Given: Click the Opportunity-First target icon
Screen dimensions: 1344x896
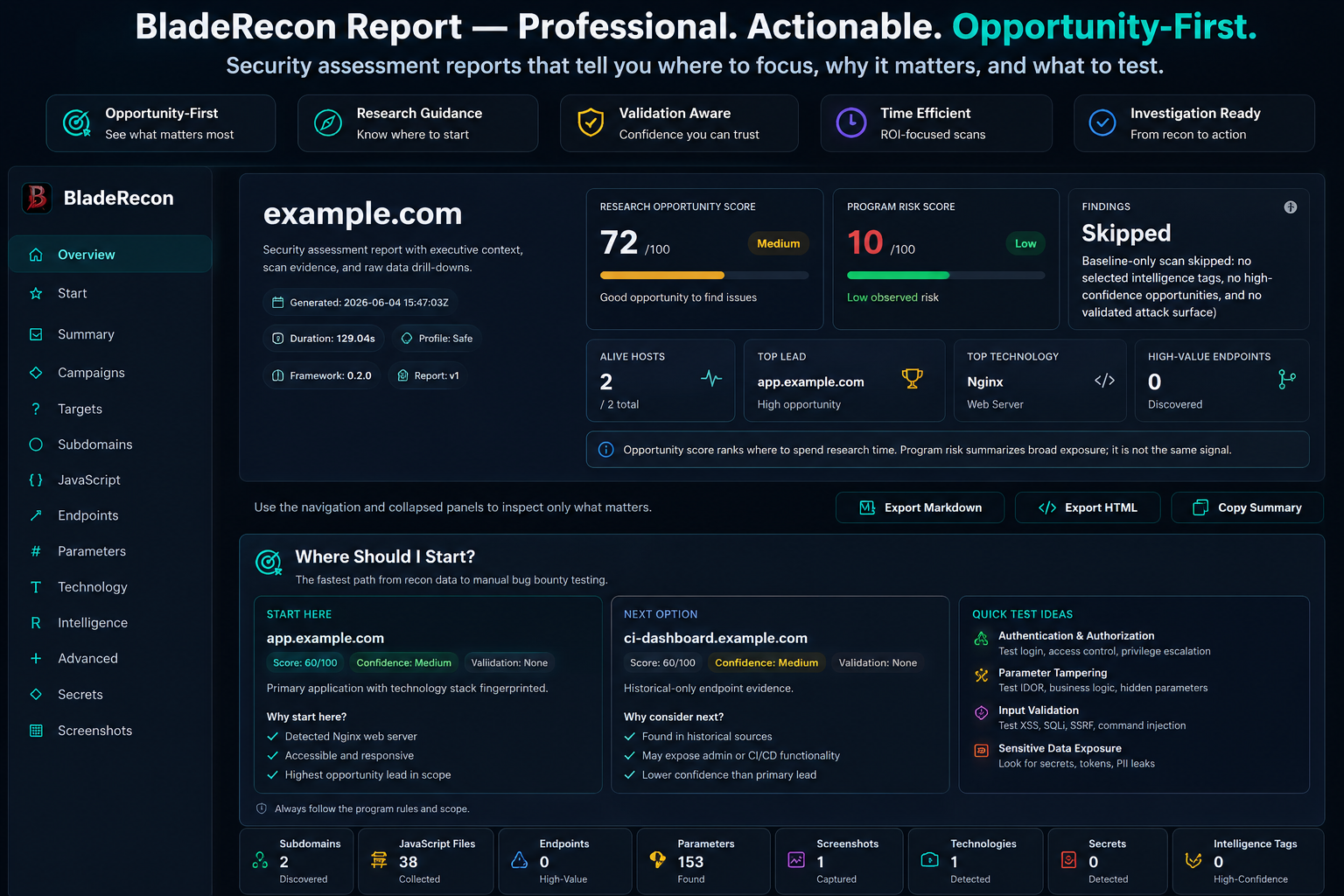Looking at the screenshot, I should click(77, 123).
